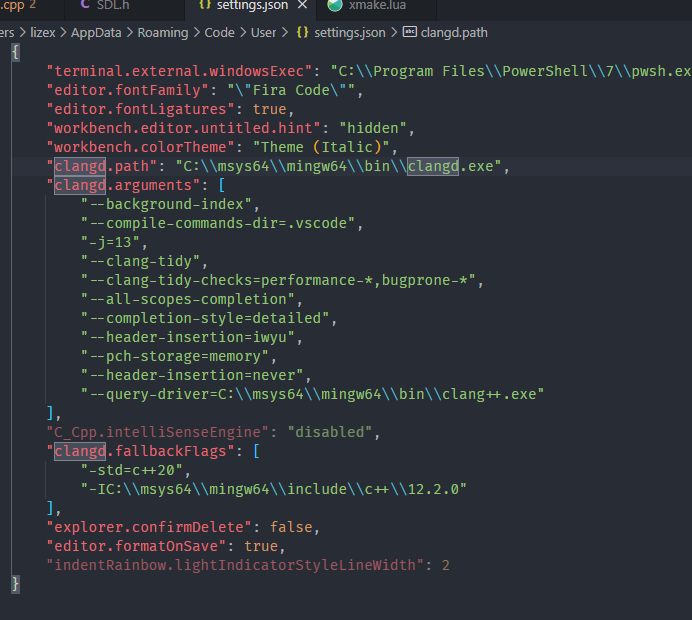Click the clangd.arguments key
The width and height of the screenshot is (692, 620).
[124, 185]
